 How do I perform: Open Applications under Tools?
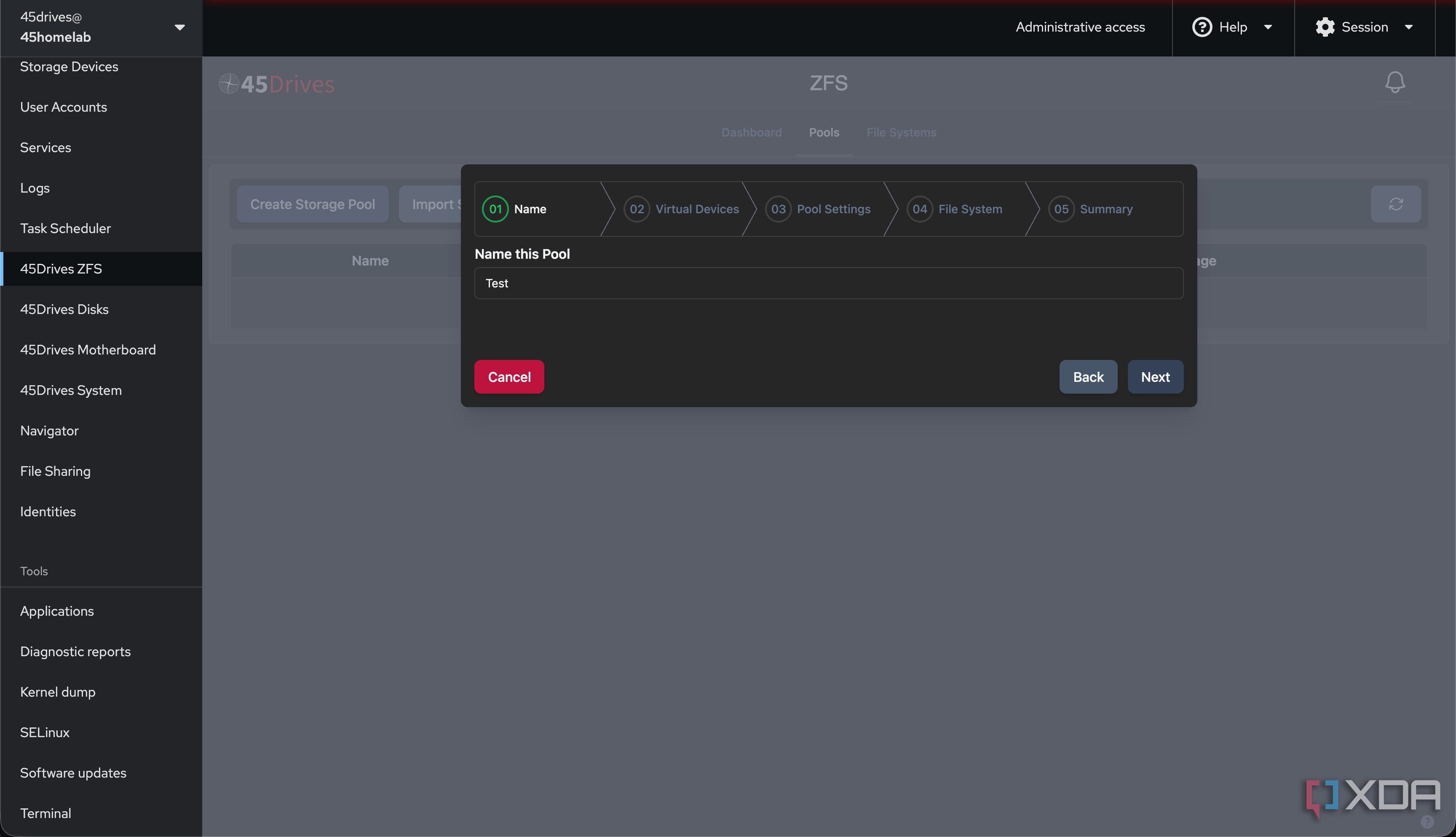(x=101, y=611)
